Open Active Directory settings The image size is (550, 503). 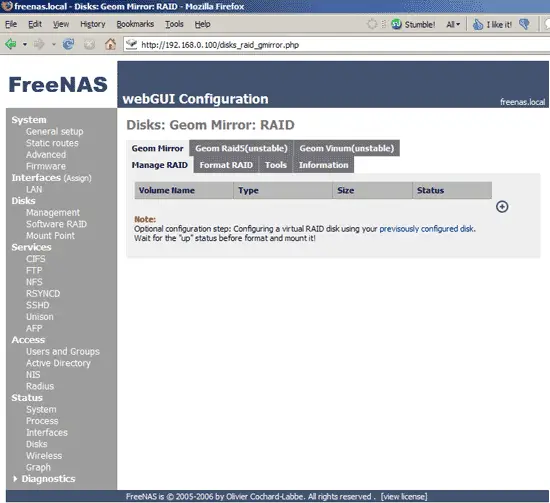pos(58,363)
